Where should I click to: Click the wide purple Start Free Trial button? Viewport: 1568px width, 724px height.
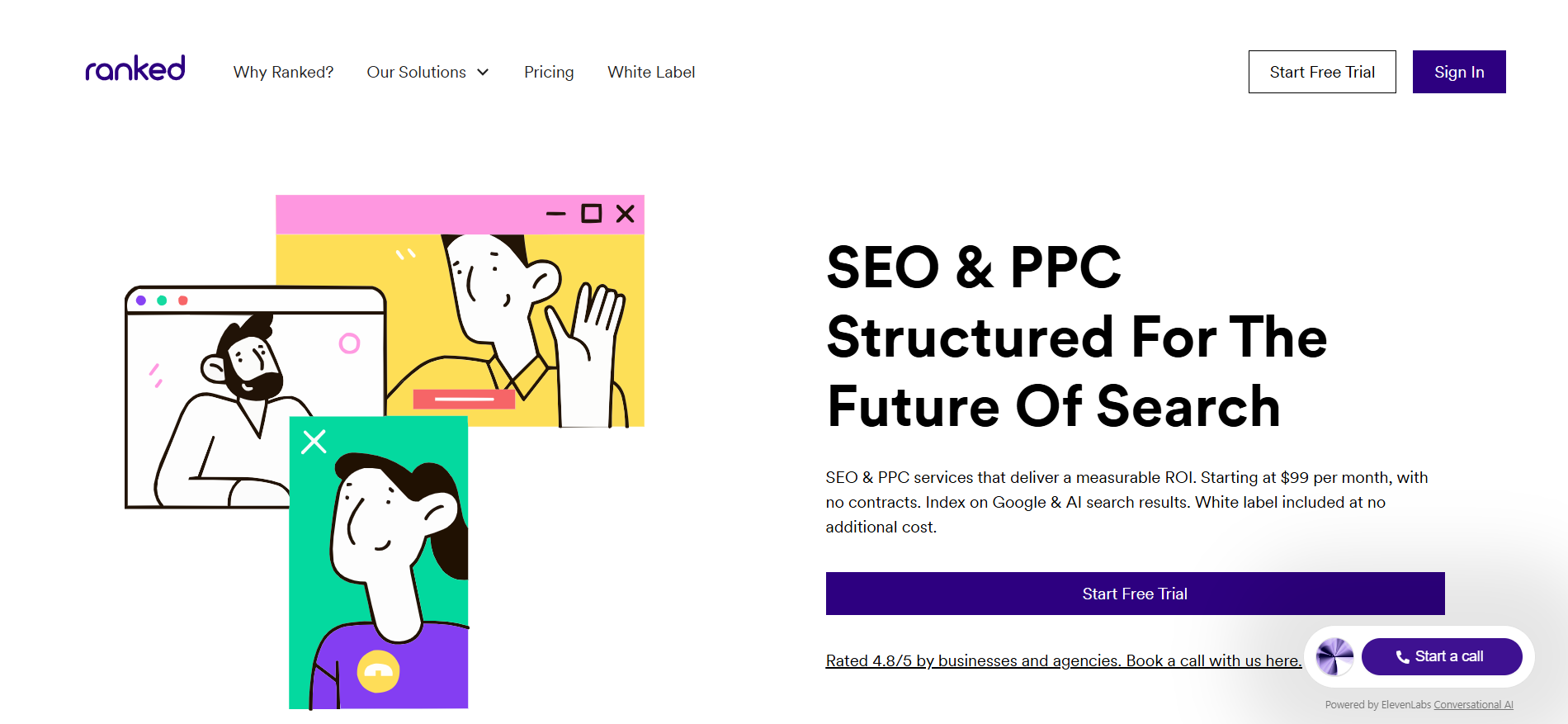pos(1135,594)
